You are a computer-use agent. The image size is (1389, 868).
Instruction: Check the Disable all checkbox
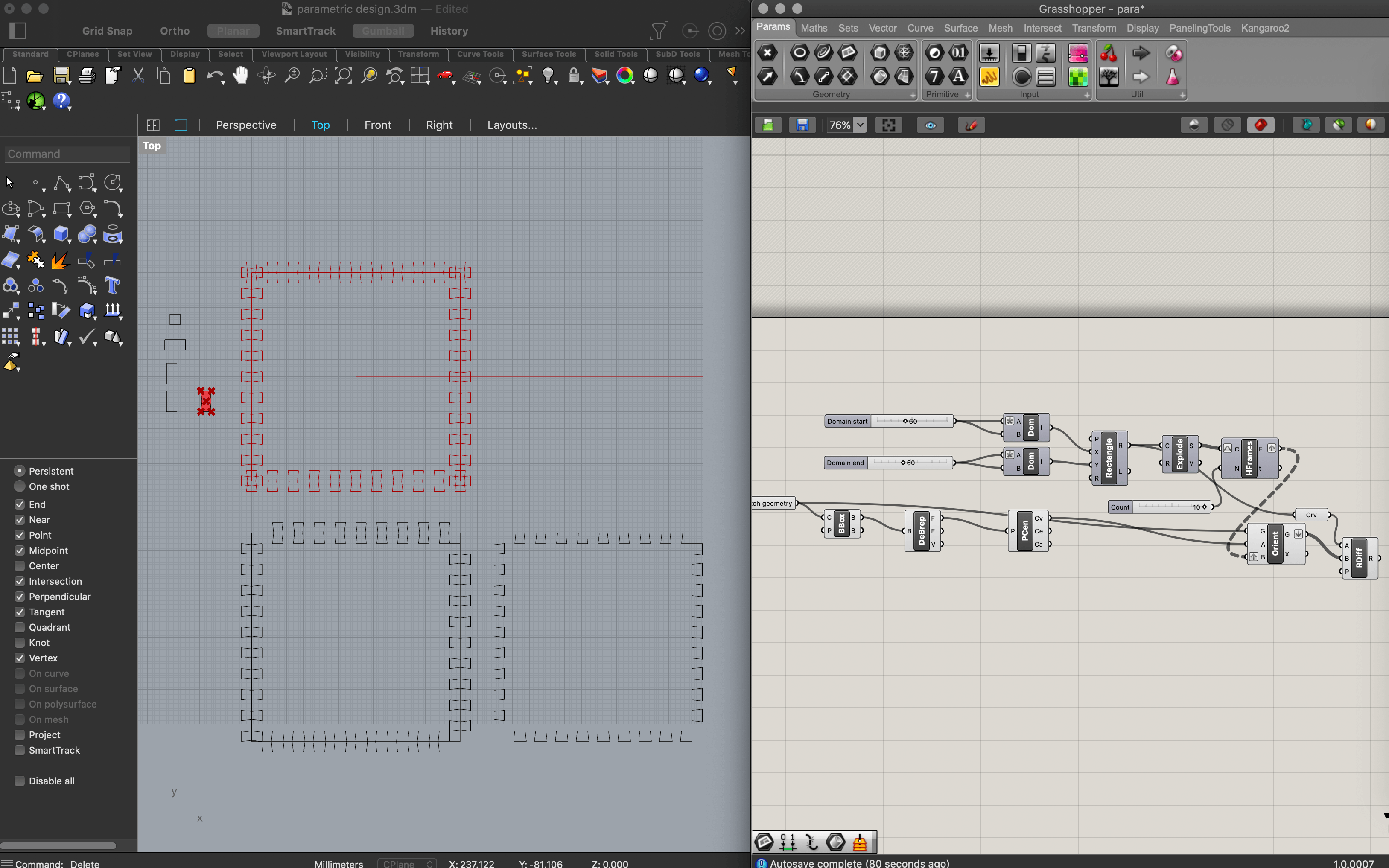(x=20, y=781)
